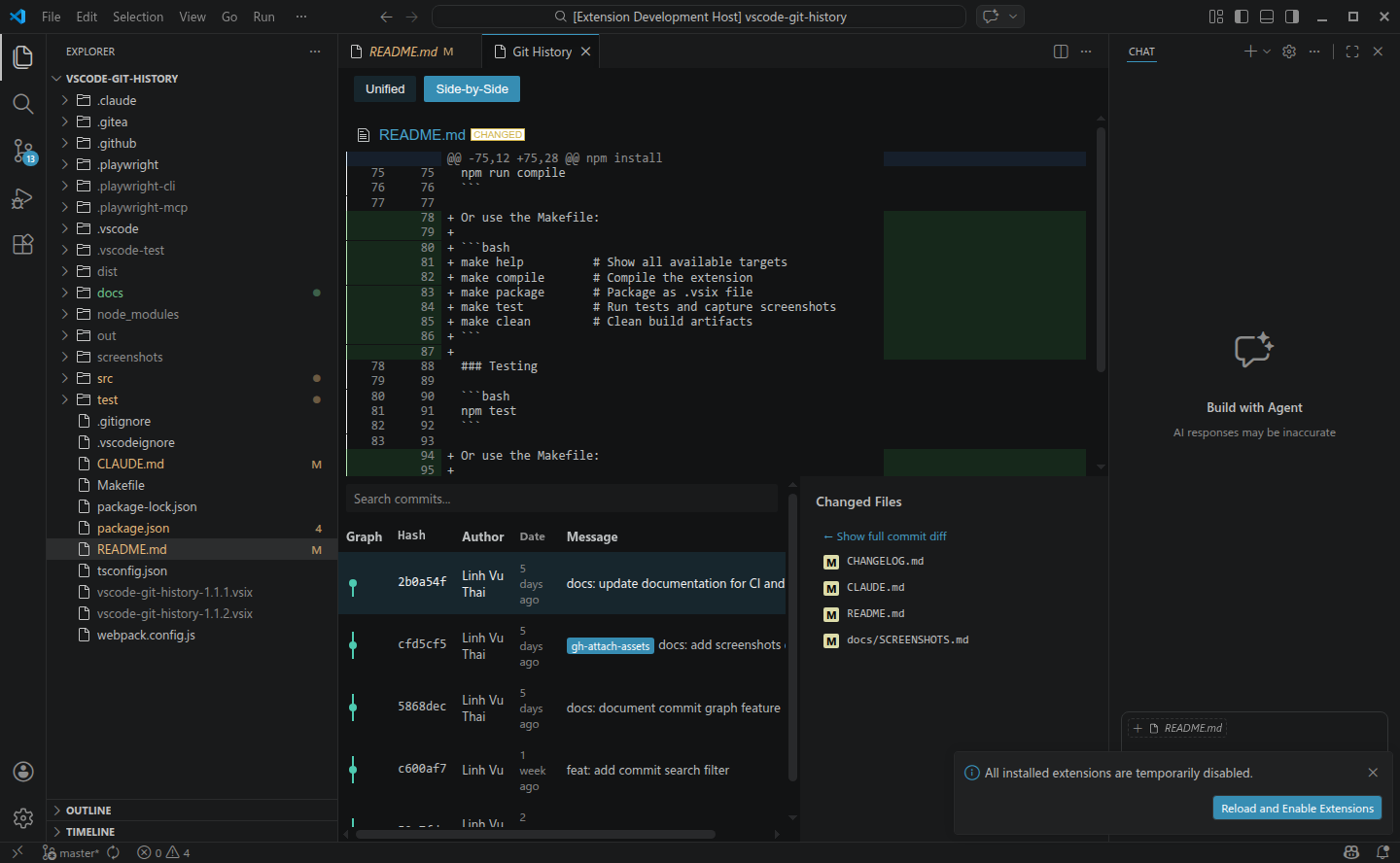Open docs/SCREENSHOTS.md in Changed Files
The image size is (1400, 863).
tap(907, 640)
